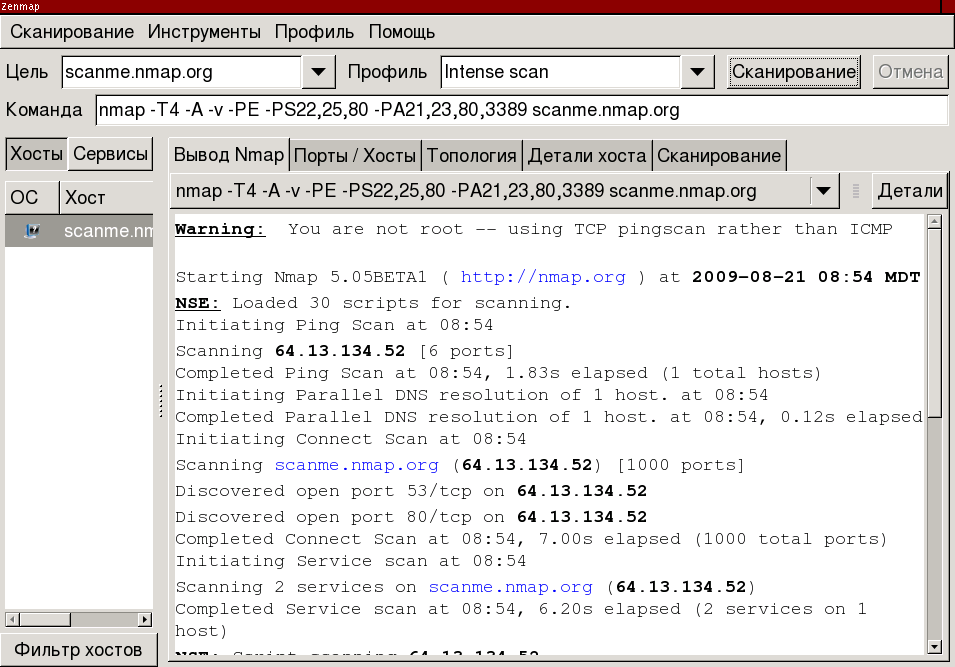Switch to the Хосты side tab
This screenshot has width=955, height=667.
37,154
